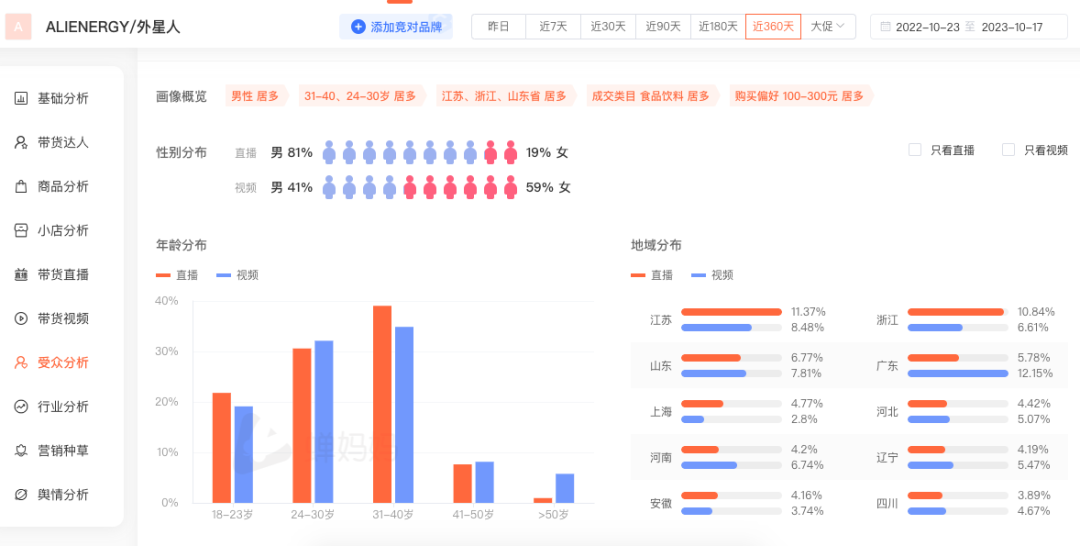The image size is (1080, 546).
Task: Click the 带货视频 play icon
Action: click(20, 318)
